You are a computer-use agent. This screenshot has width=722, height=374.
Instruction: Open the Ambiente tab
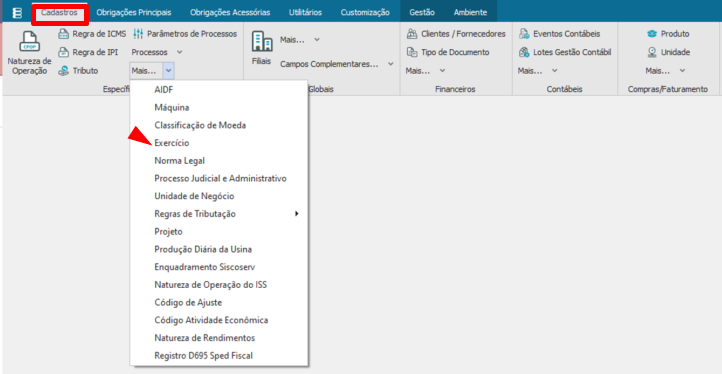click(x=470, y=13)
